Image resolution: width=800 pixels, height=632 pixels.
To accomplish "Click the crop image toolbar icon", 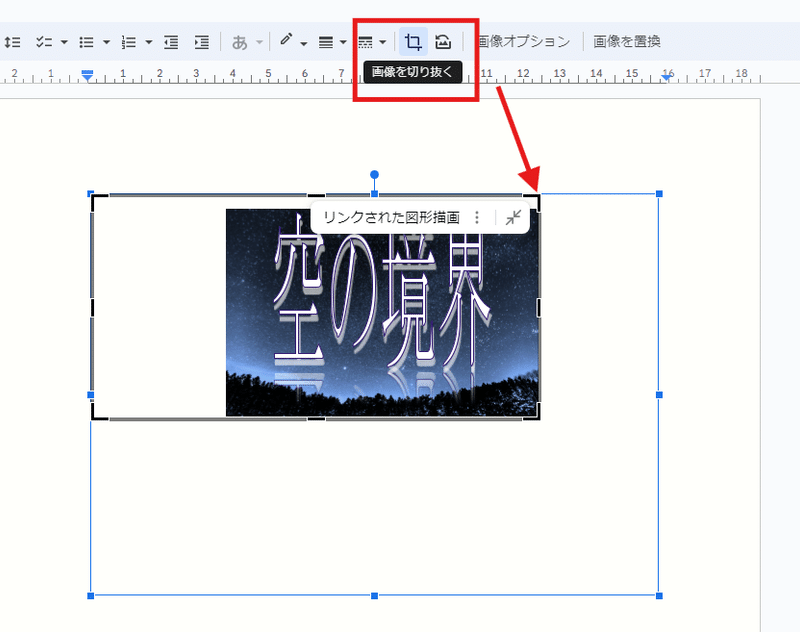I will click(x=413, y=41).
